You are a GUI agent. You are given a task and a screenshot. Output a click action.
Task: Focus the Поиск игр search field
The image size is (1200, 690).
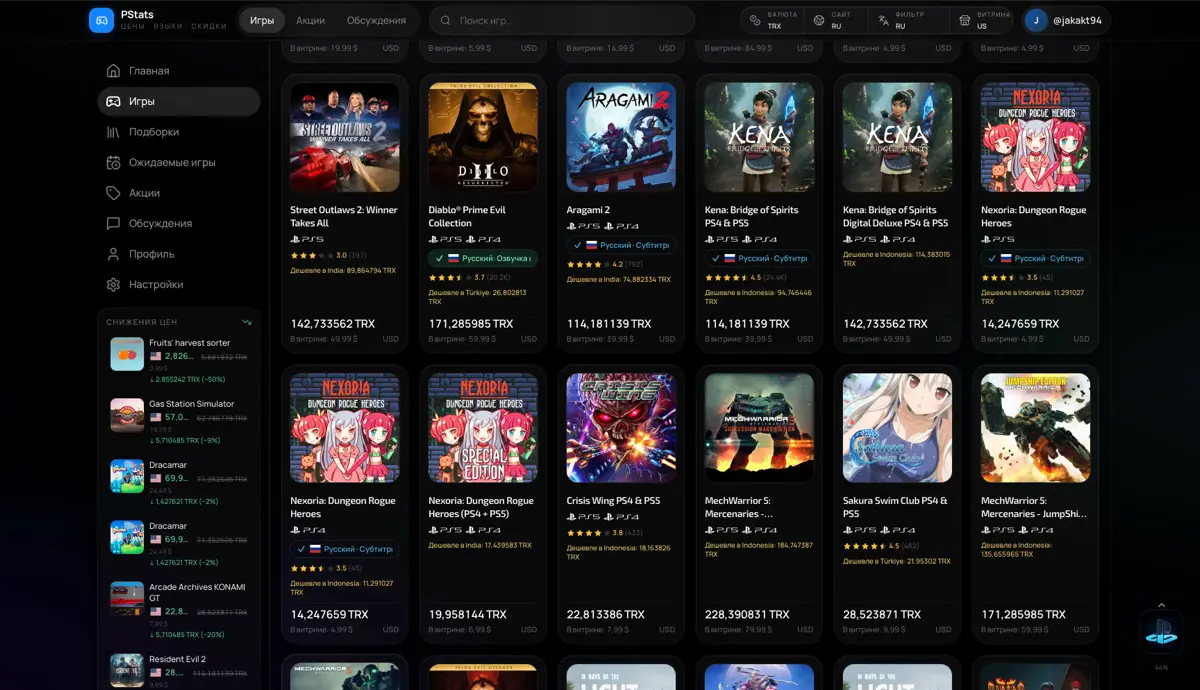click(562, 20)
